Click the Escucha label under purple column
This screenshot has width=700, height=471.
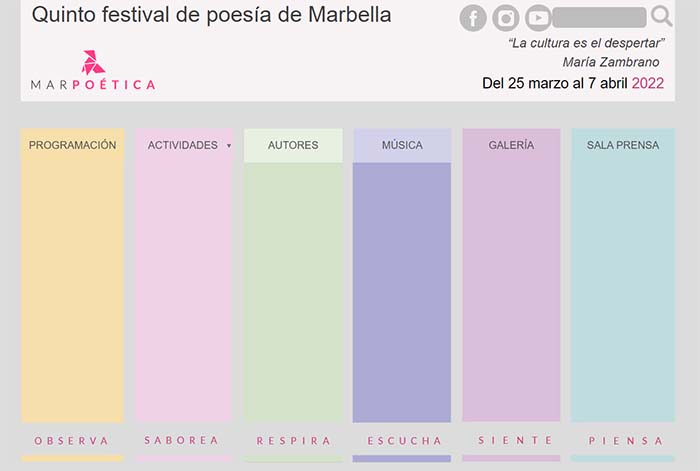coord(404,441)
